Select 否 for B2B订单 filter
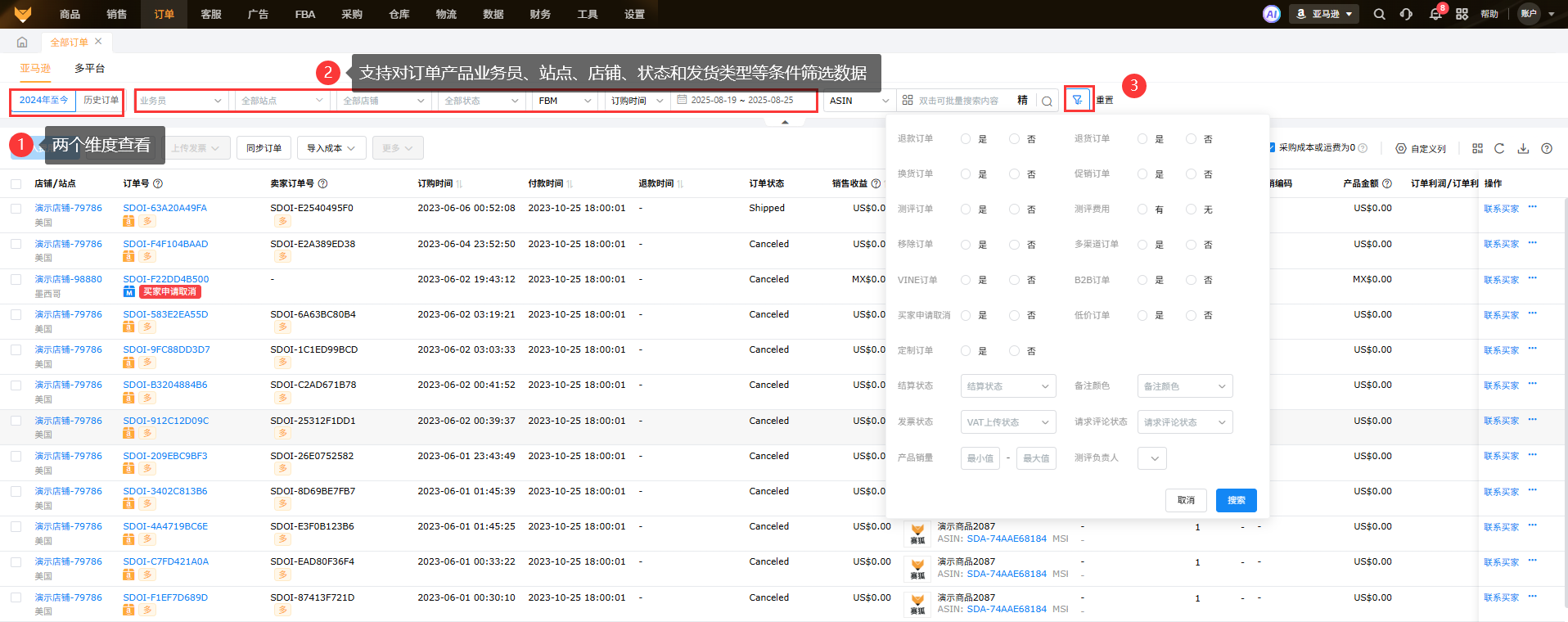 1191,280
